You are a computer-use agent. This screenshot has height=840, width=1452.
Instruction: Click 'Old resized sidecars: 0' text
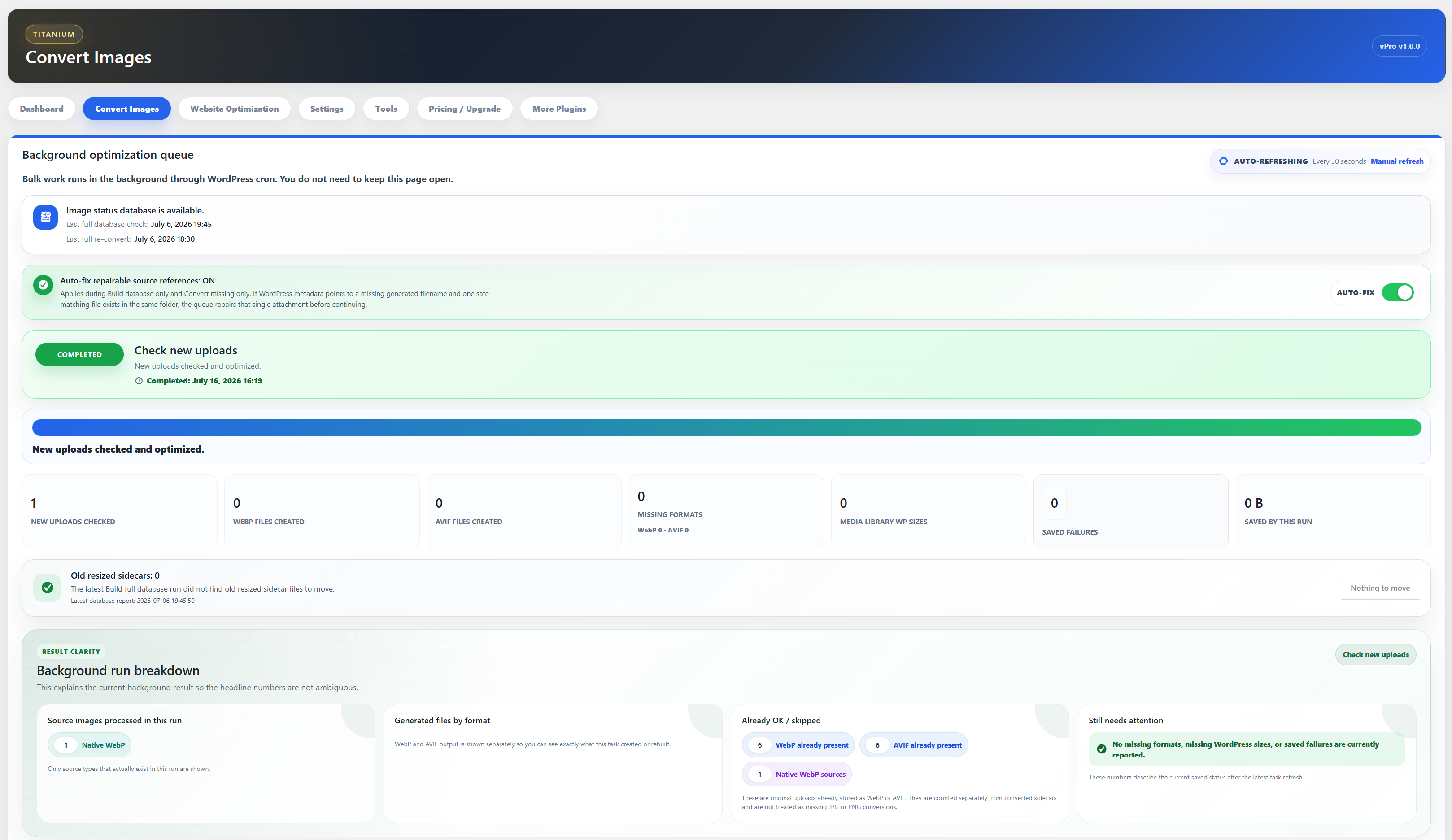[115, 575]
